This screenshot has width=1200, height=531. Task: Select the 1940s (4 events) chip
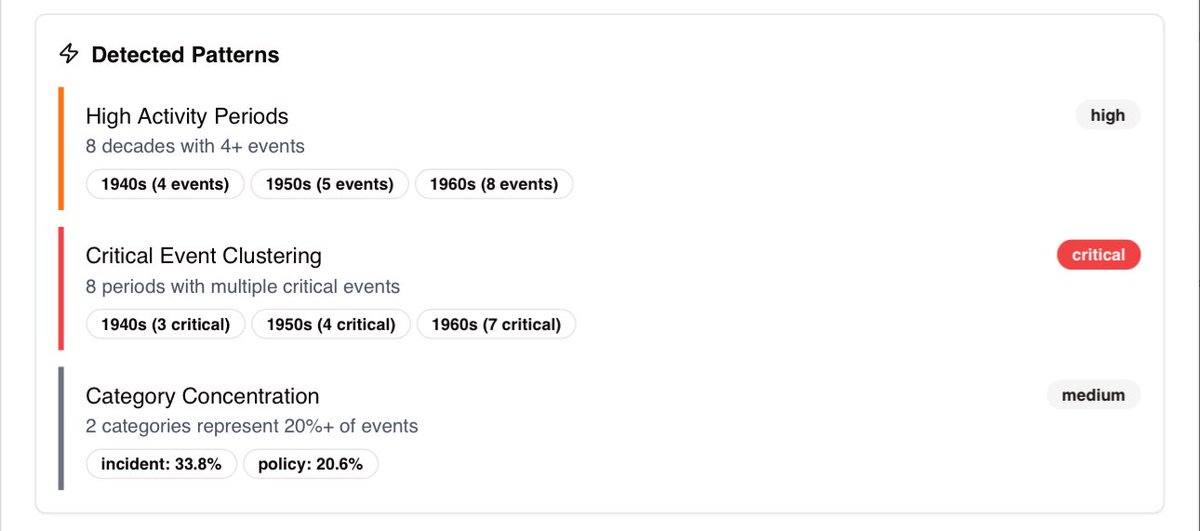tap(165, 184)
